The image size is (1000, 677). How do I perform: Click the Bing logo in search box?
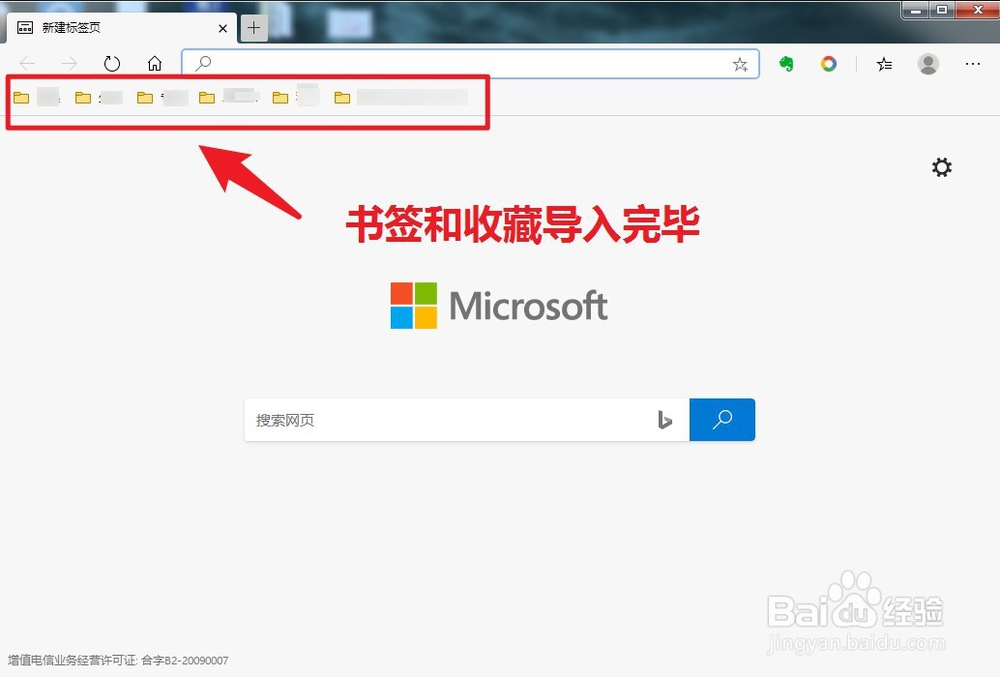[x=665, y=420]
